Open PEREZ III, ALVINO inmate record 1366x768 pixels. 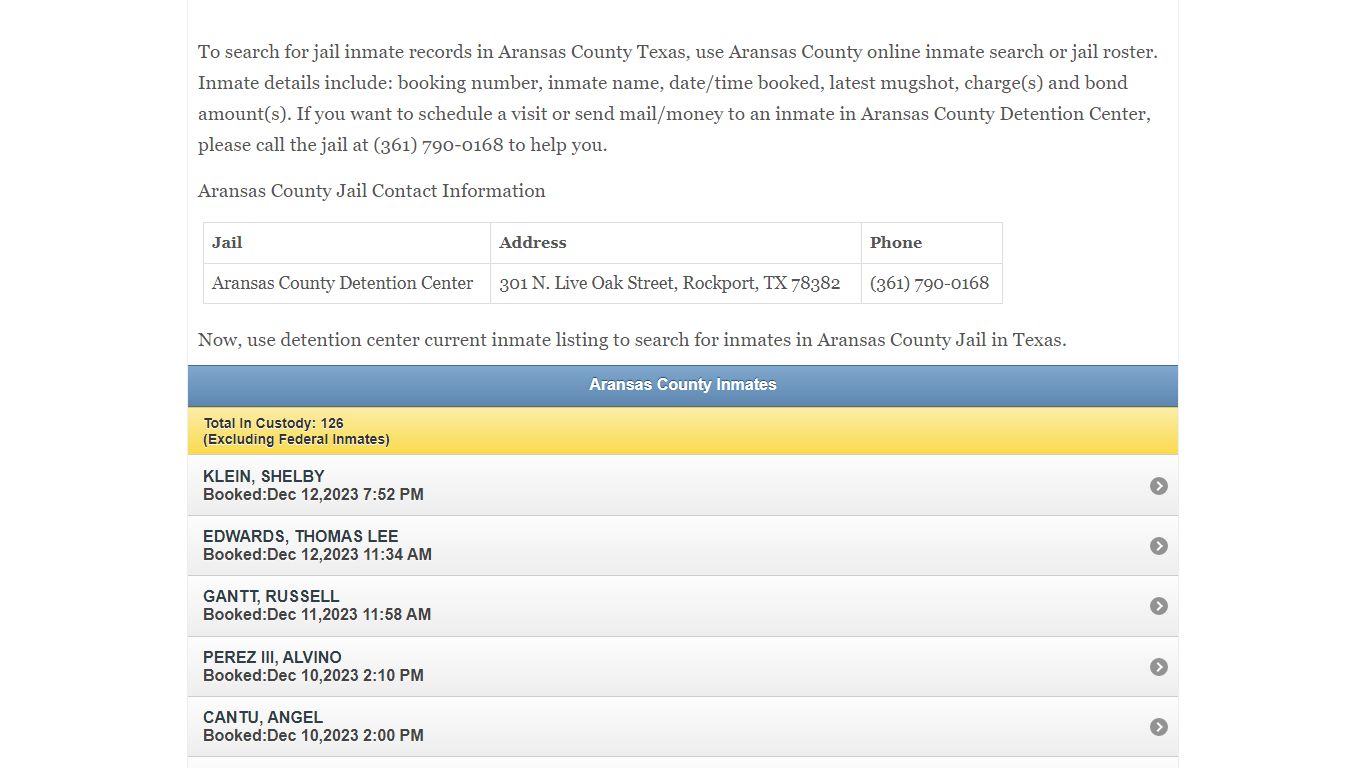682,666
